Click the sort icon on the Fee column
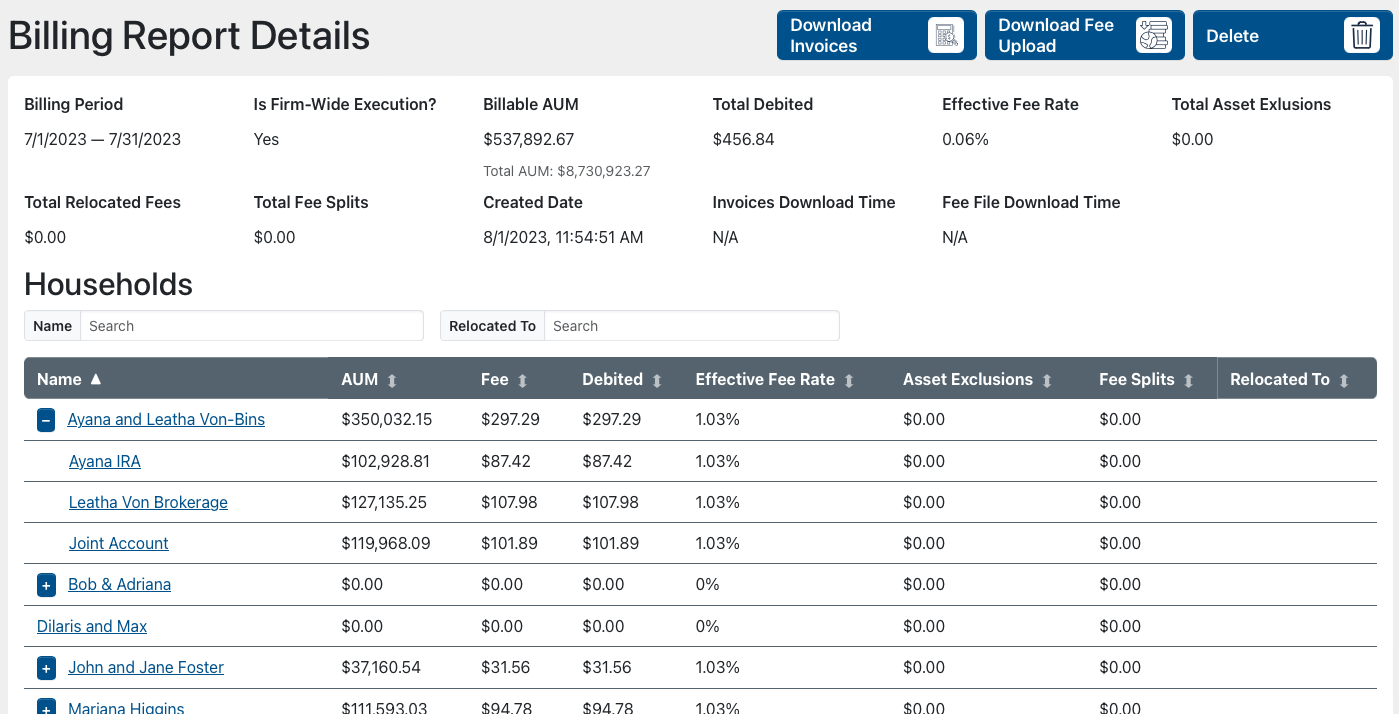This screenshot has height=714, width=1399. (x=523, y=380)
